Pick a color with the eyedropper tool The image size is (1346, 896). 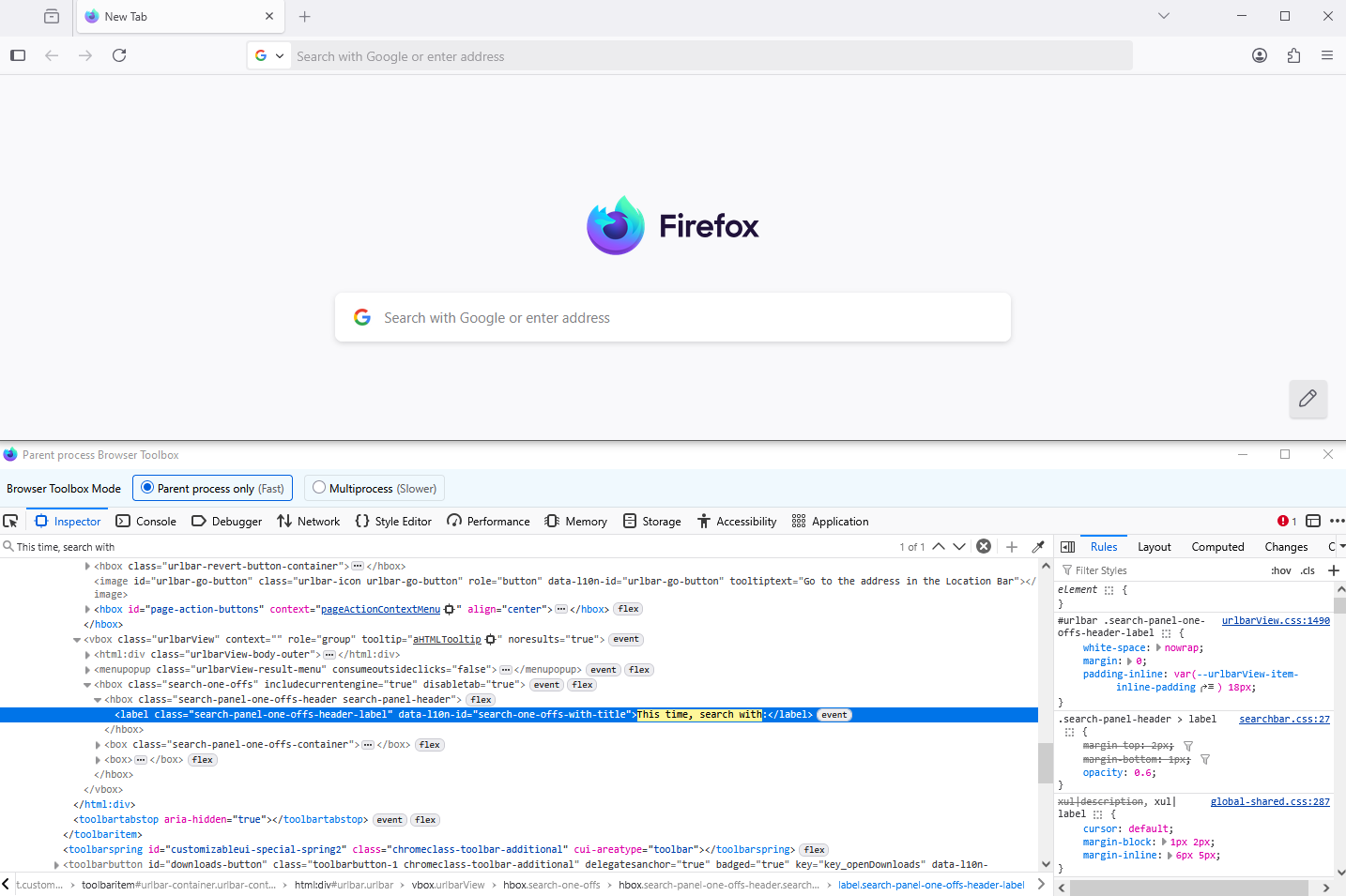1038,546
